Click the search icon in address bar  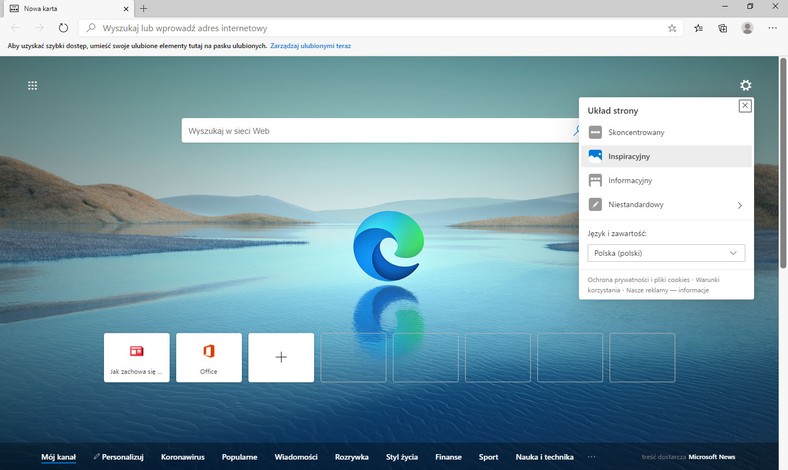[x=91, y=28]
